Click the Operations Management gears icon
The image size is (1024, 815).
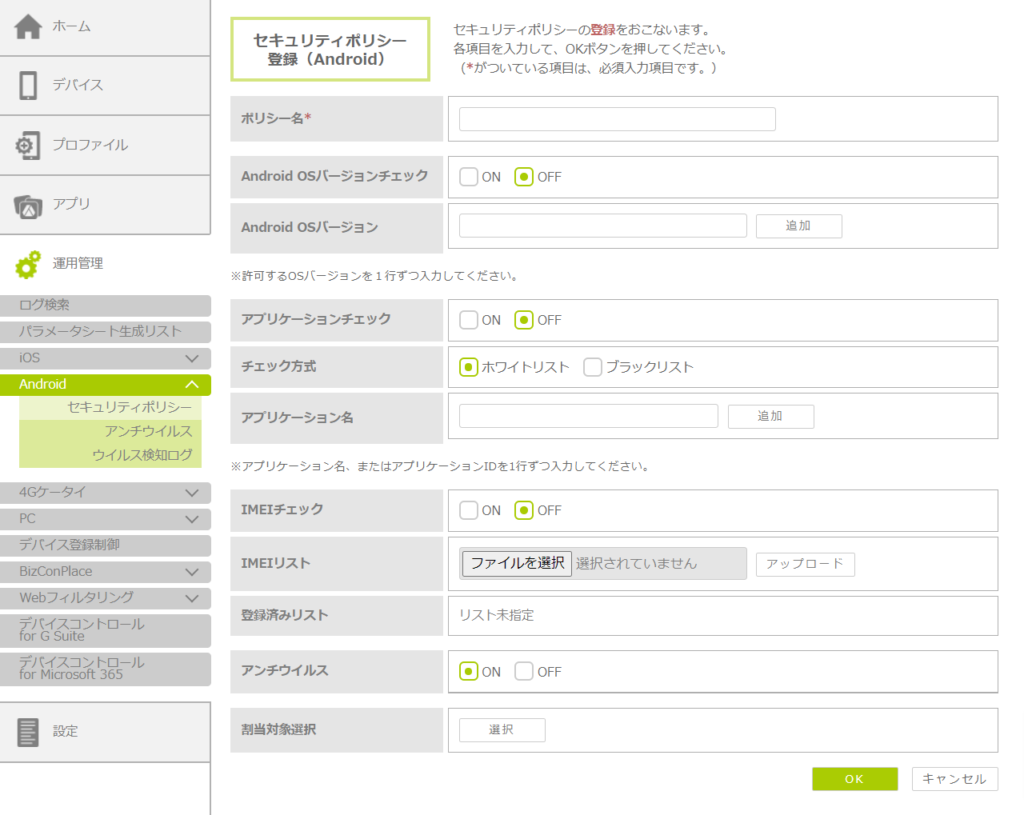click(x=28, y=264)
